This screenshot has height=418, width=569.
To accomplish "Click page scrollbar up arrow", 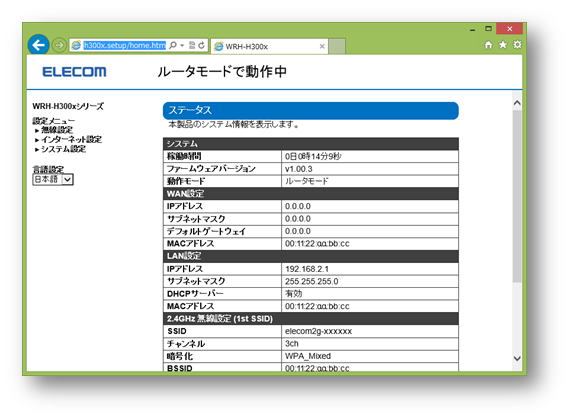I will 517,103.
